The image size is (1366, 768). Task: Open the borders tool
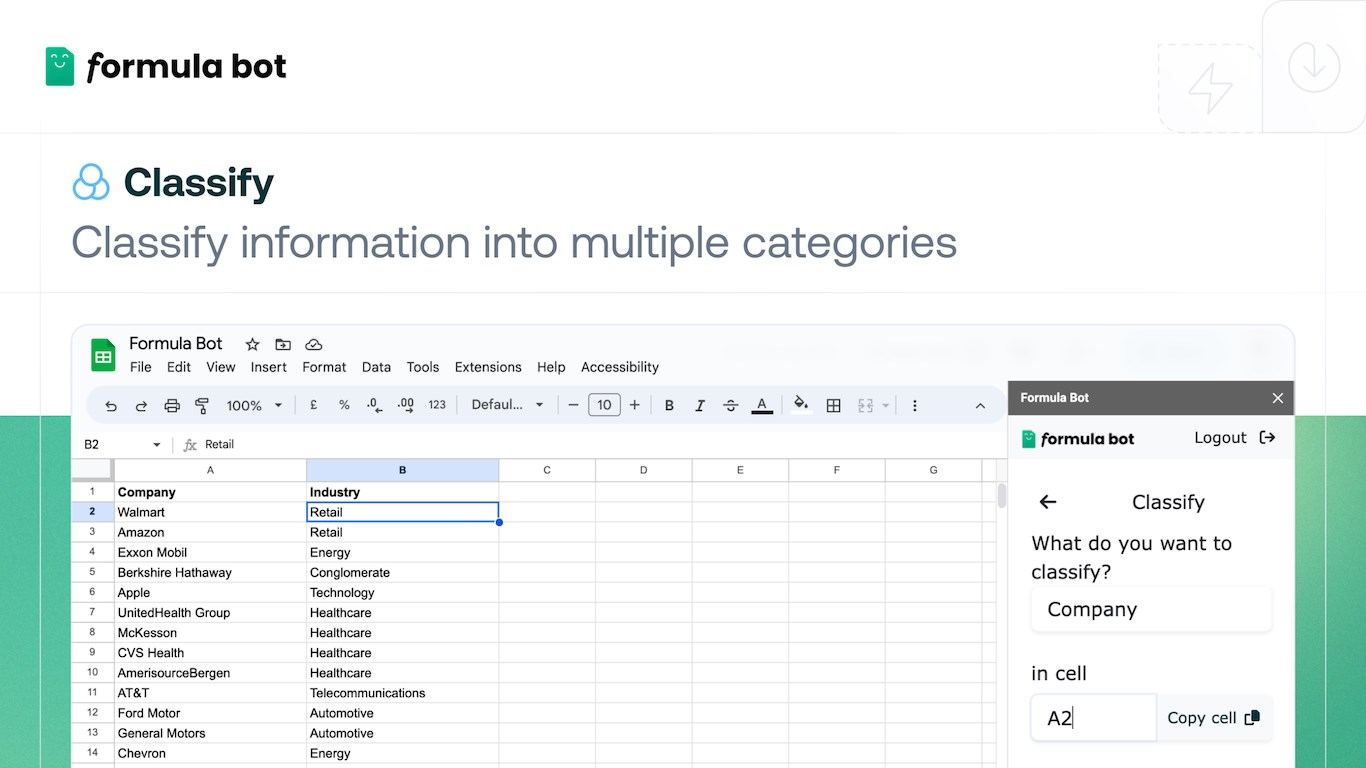(x=833, y=405)
